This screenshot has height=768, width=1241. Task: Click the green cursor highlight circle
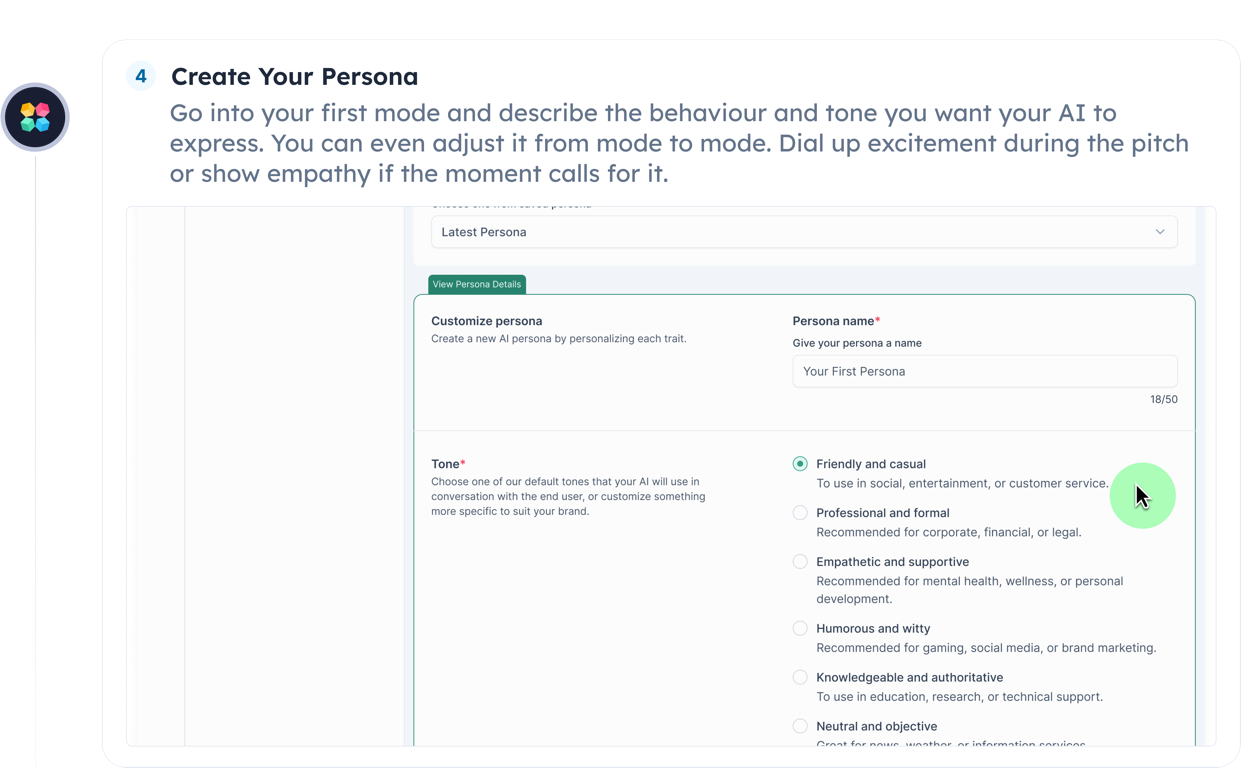tap(1142, 496)
